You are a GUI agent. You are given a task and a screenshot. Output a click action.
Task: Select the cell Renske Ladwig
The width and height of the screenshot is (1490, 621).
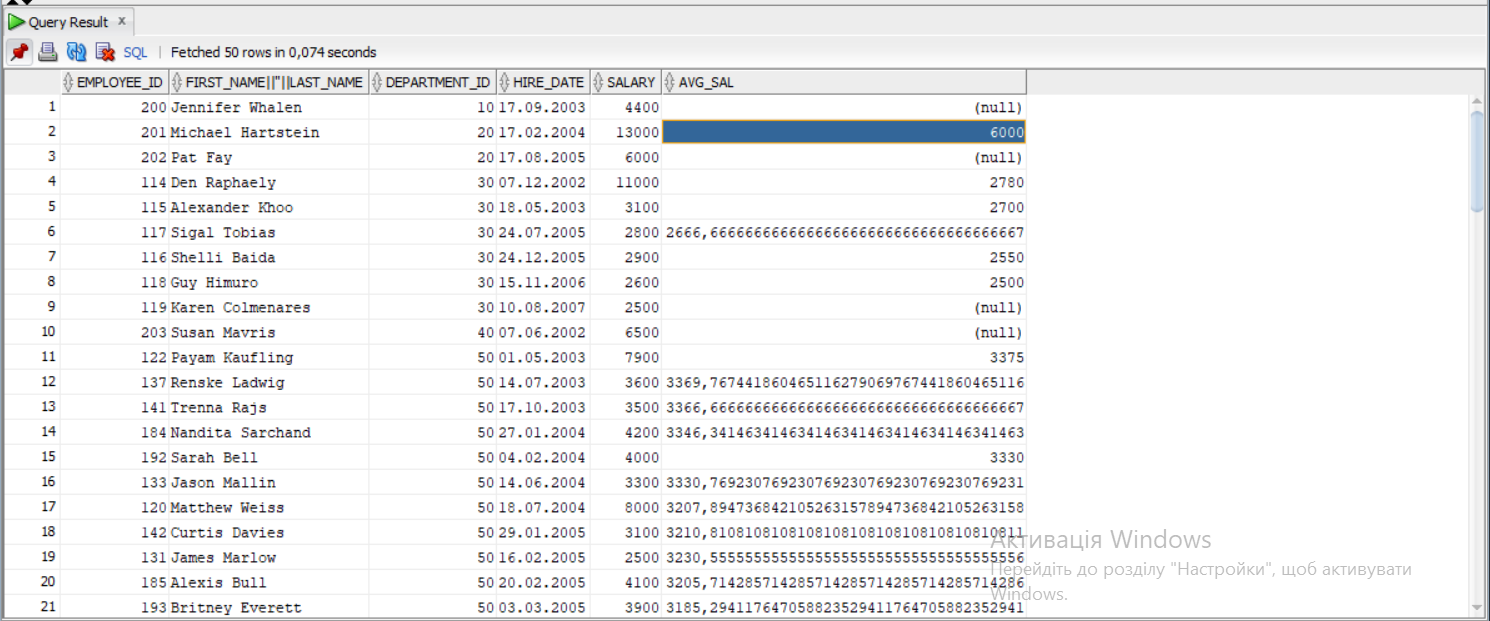click(268, 382)
